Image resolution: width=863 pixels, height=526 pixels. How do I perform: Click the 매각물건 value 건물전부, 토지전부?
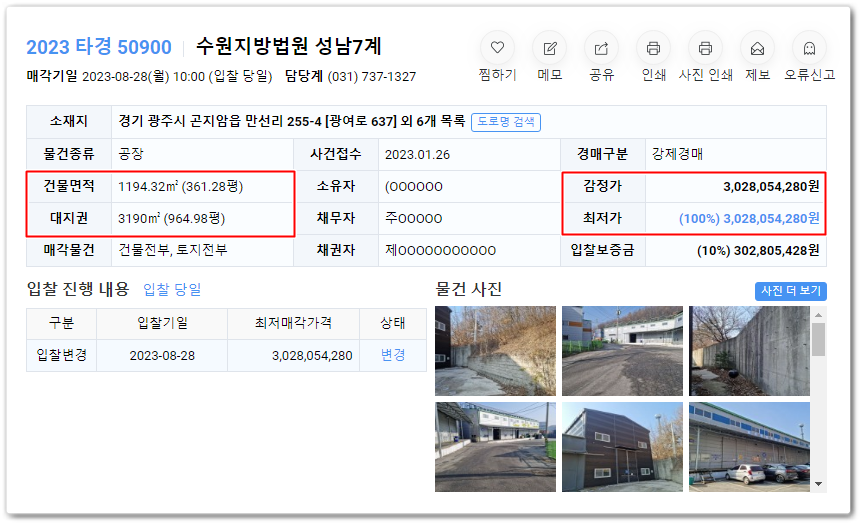tap(173, 250)
